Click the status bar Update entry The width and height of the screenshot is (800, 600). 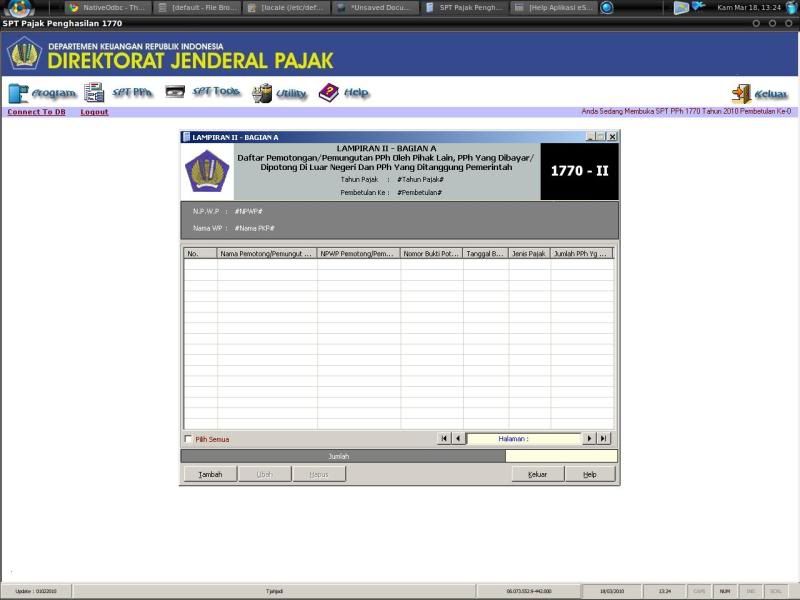[36, 591]
